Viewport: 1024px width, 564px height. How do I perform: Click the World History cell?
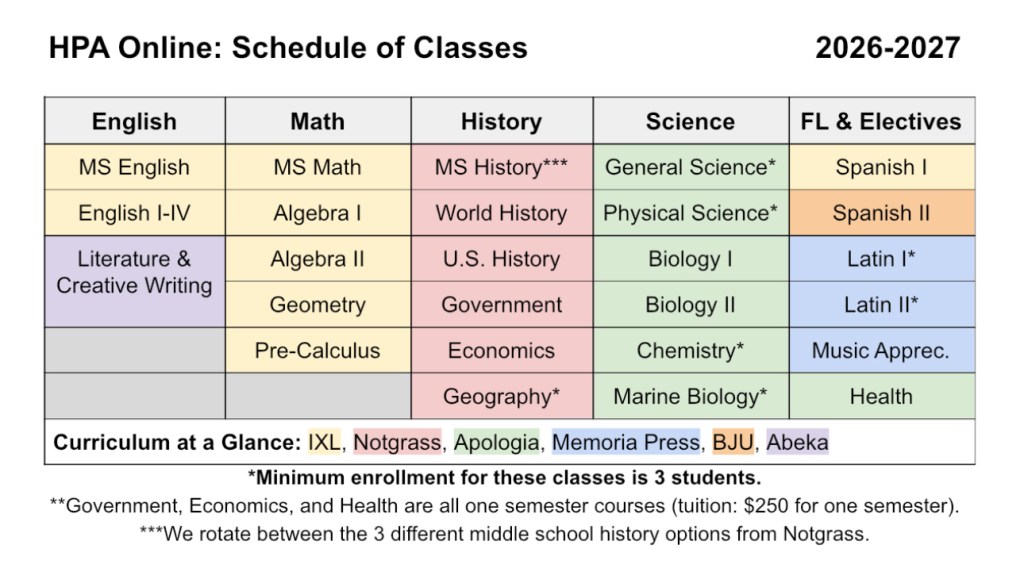pos(501,213)
